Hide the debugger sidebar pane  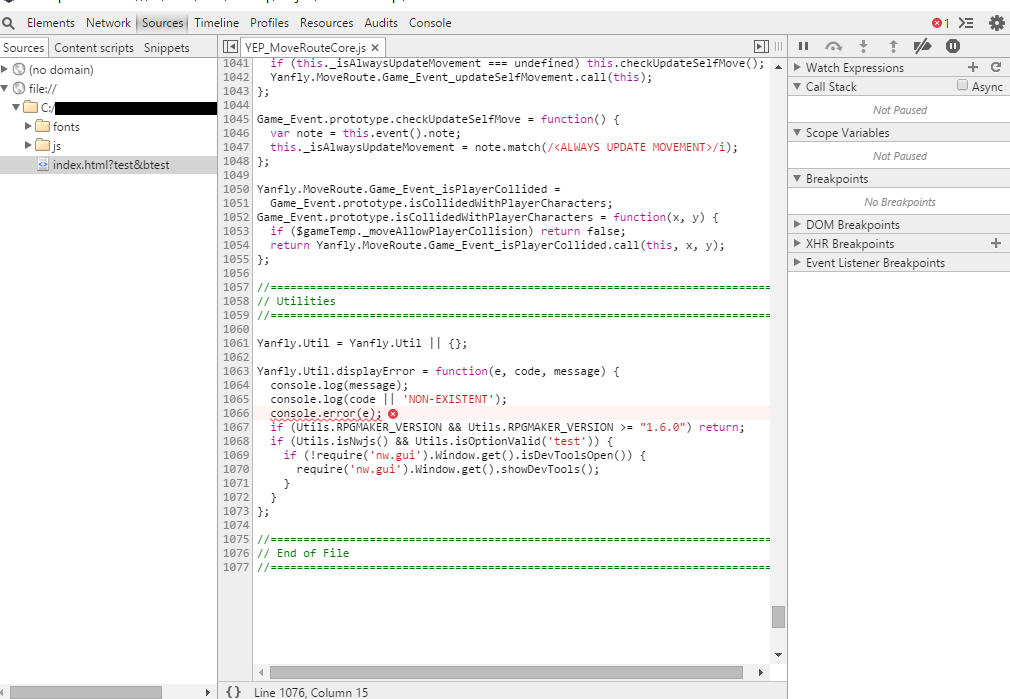point(761,46)
